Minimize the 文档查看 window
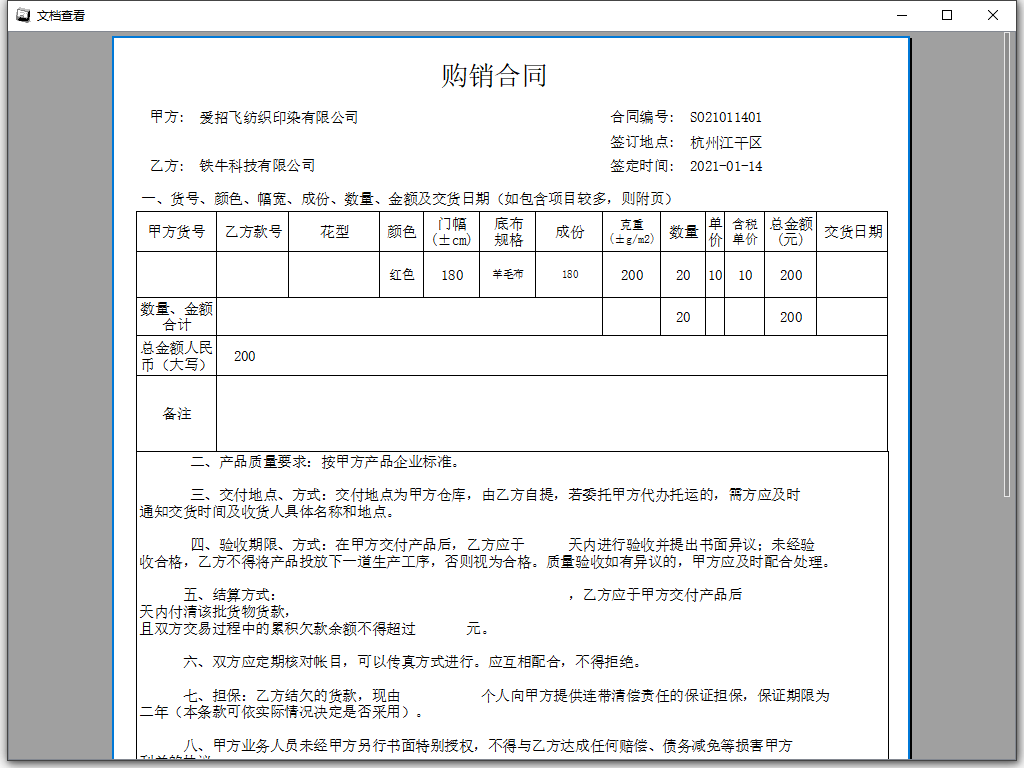This screenshot has height=768, width=1024. click(x=903, y=15)
